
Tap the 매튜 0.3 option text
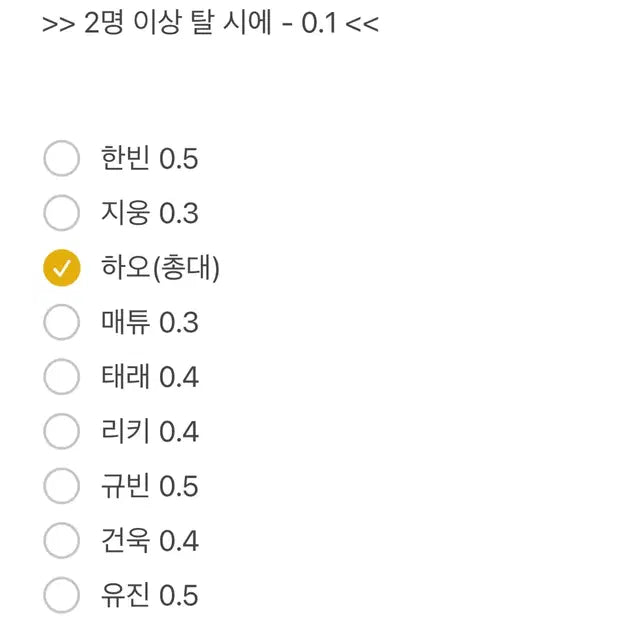pos(150,322)
